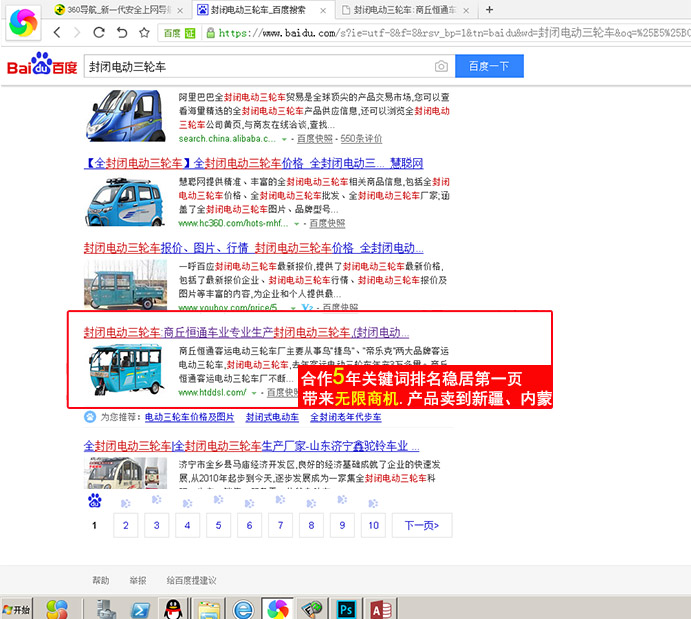Switch to 封闭电动三轮车_百度搜索 tab
The width and height of the screenshot is (691, 619).
[x=262, y=10]
